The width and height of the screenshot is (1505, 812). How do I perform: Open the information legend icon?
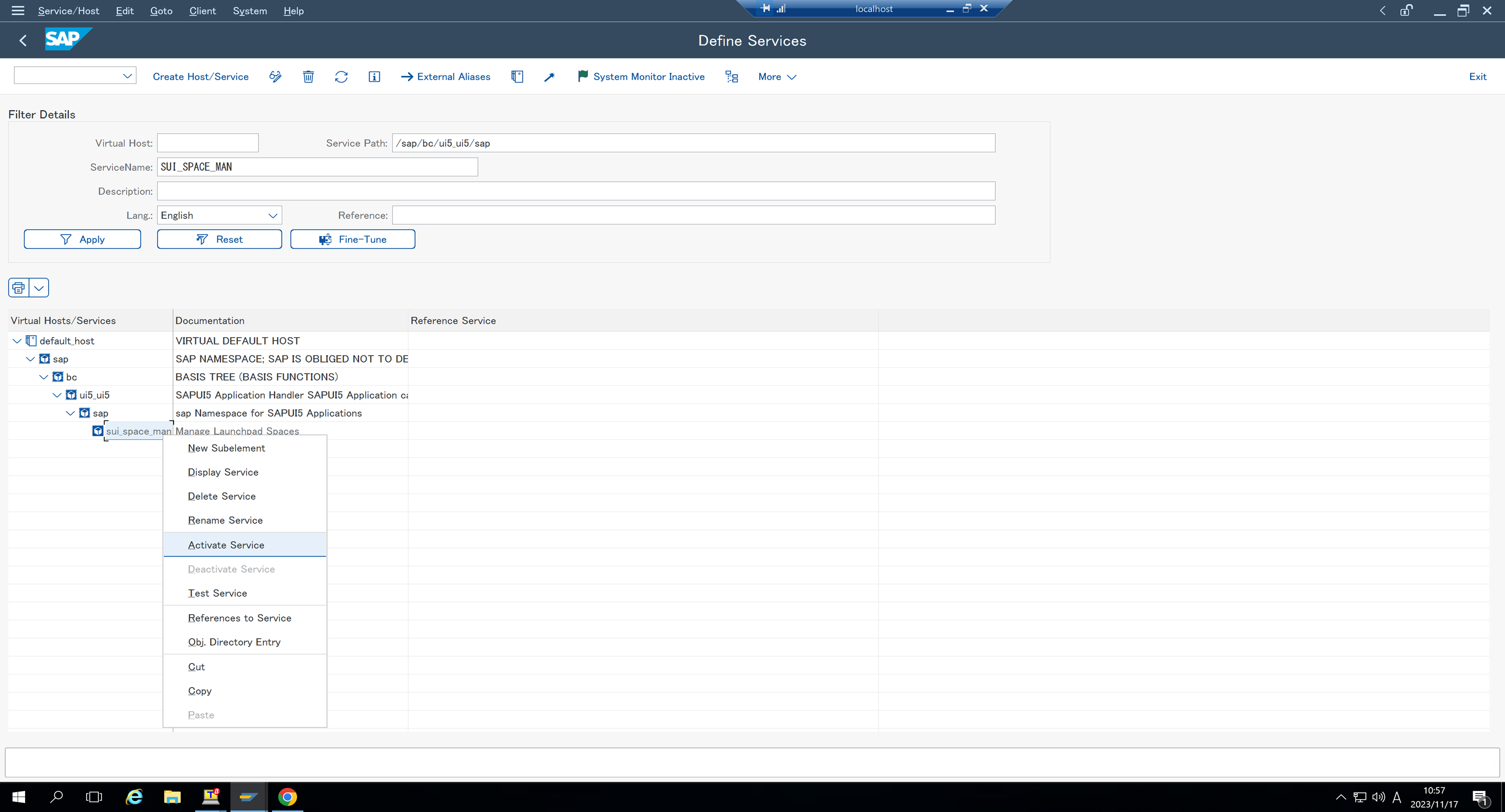tap(374, 77)
